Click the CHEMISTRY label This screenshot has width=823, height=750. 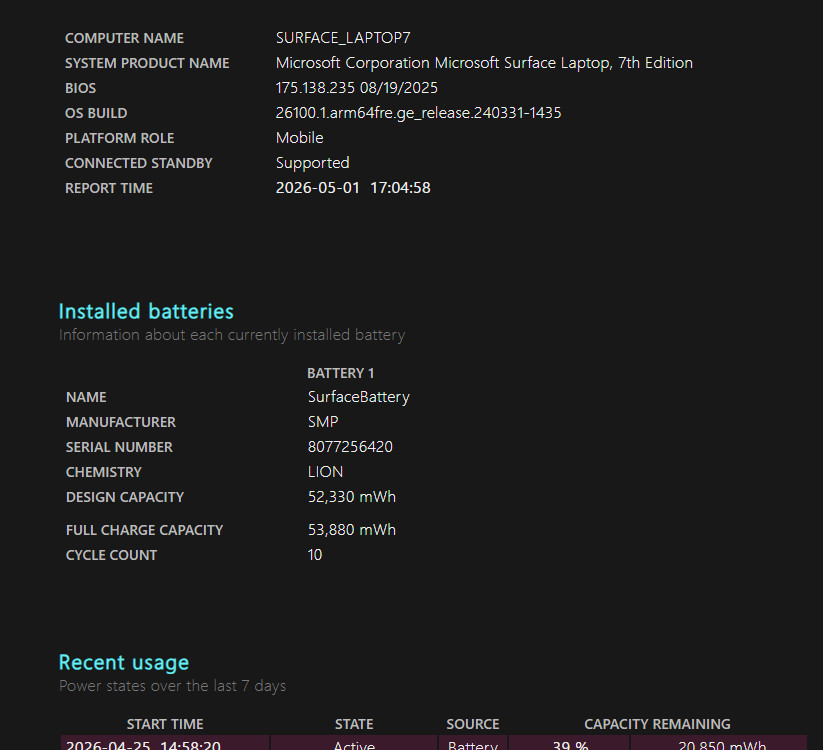tap(104, 472)
